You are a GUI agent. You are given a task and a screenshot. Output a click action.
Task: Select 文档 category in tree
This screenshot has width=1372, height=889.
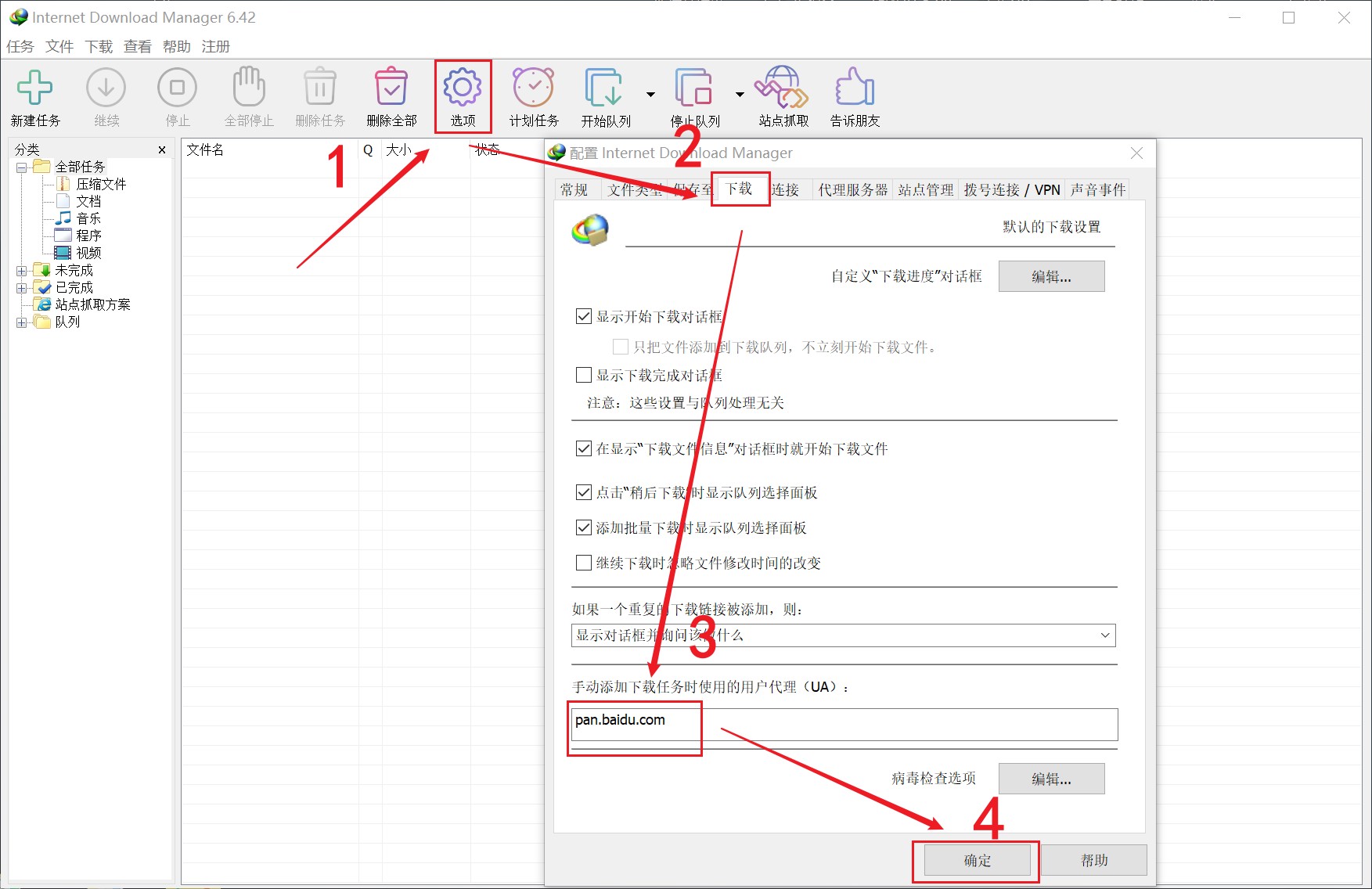coord(88,201)
